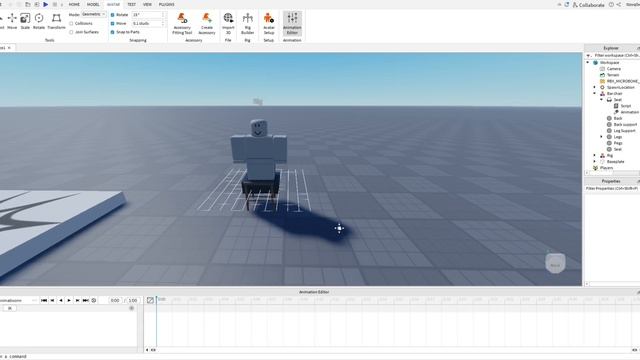Toggle the Rotate snapping checkbox
640x360 pixels.
[x=113, y=15]
